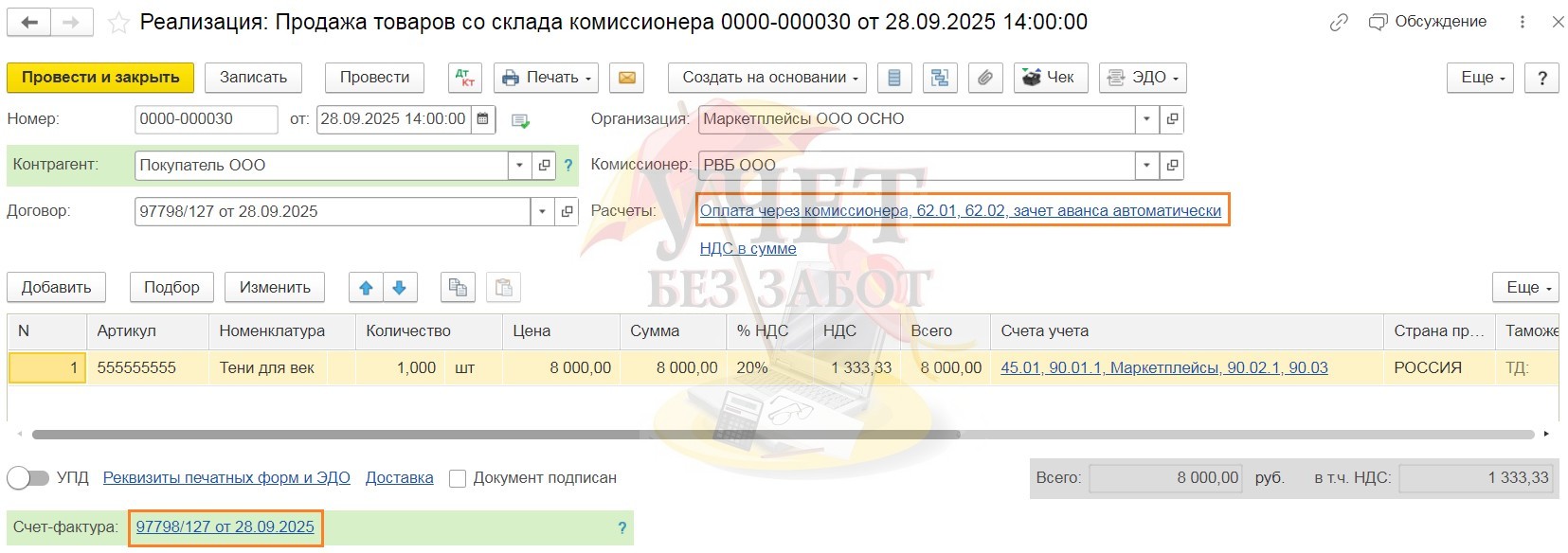Get link to document chain icon
Screen dimensions: 1568x553
(x=1338, y=23)
